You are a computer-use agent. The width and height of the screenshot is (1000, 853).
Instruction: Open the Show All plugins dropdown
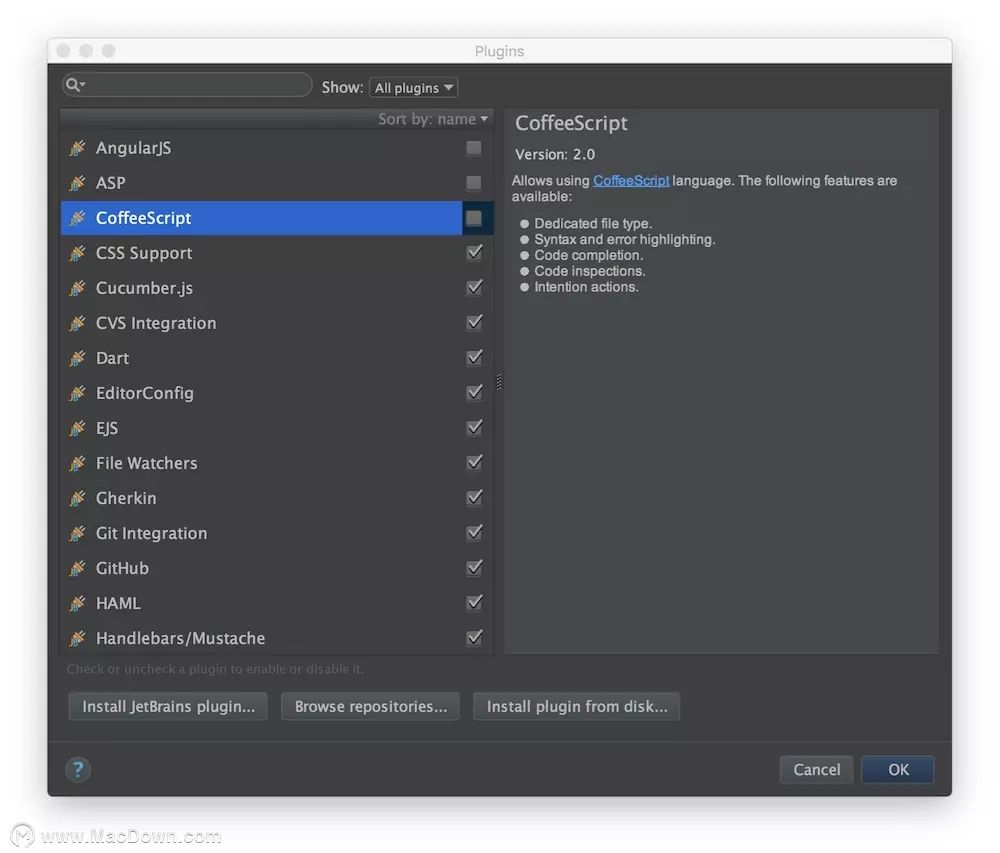(413, 87)
